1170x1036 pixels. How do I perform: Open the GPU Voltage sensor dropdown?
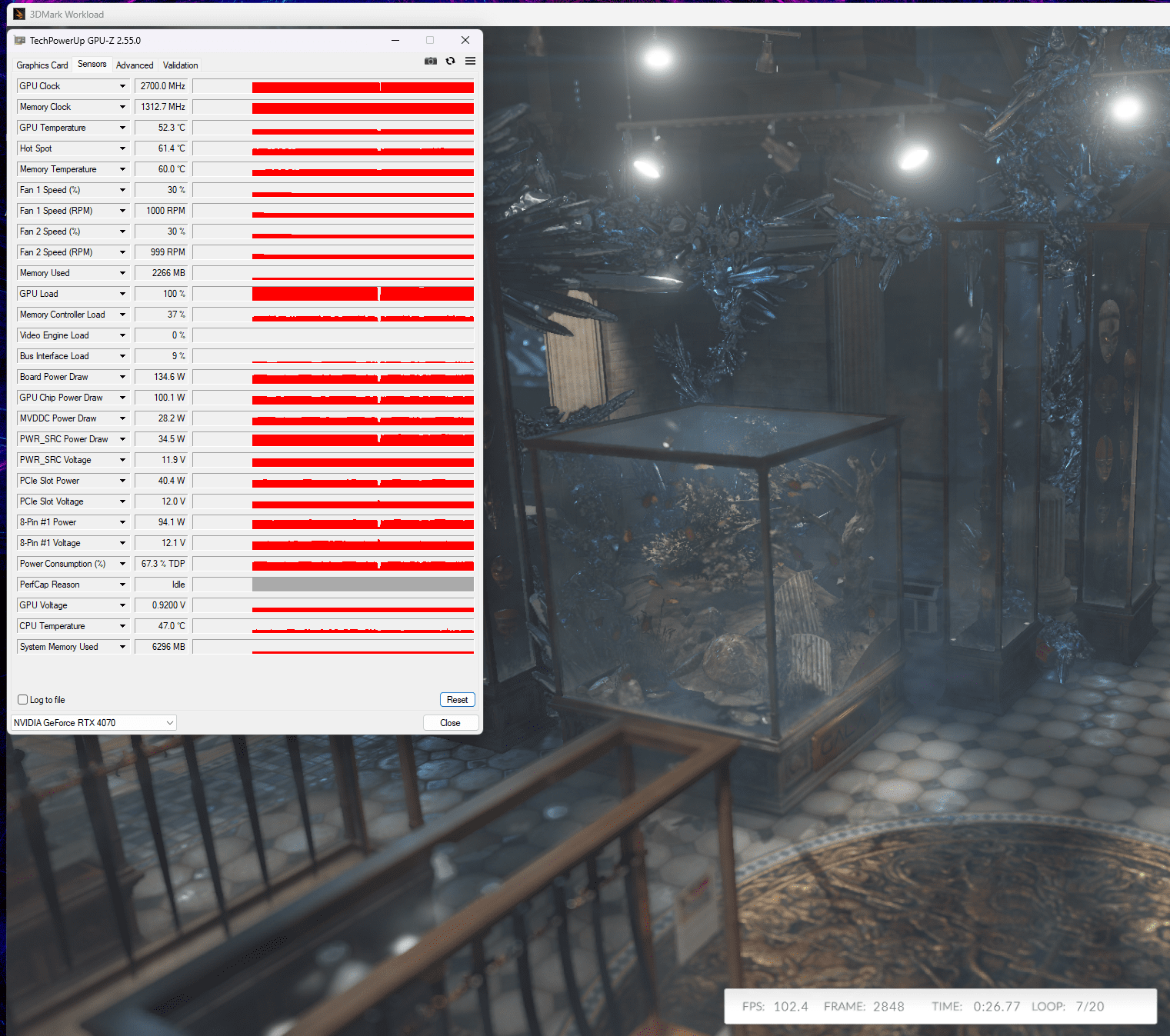pyautogui.click(x=122, y=605)
